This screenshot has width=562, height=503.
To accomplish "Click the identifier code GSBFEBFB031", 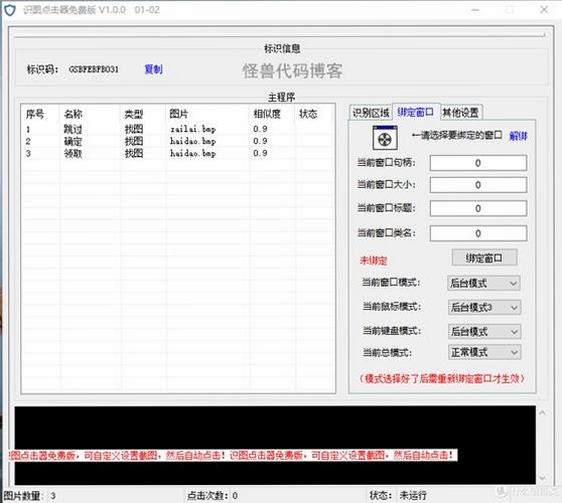I will pos(94,69).
